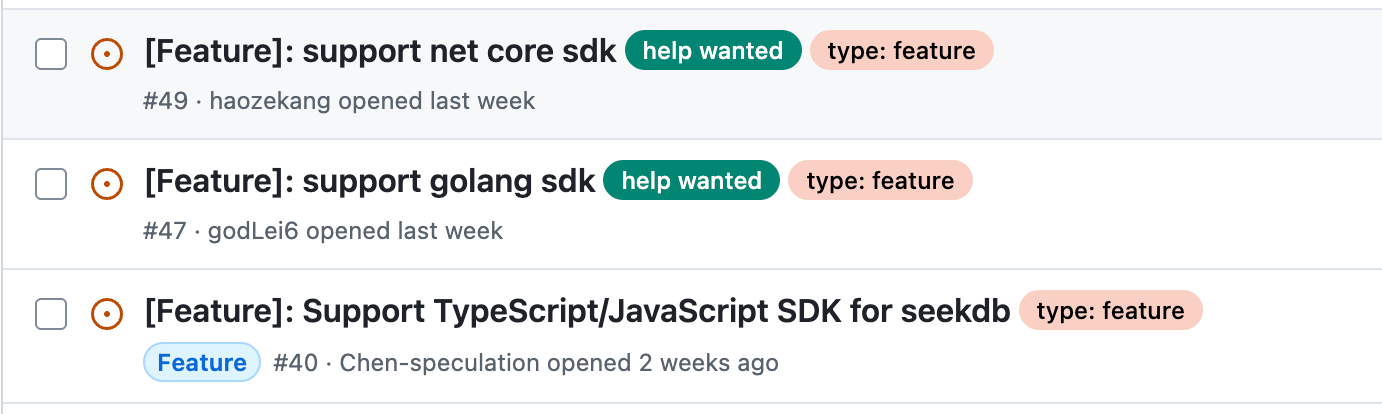
Task: Click open-issue icon beside golang sdk
Action: [107, 183]
